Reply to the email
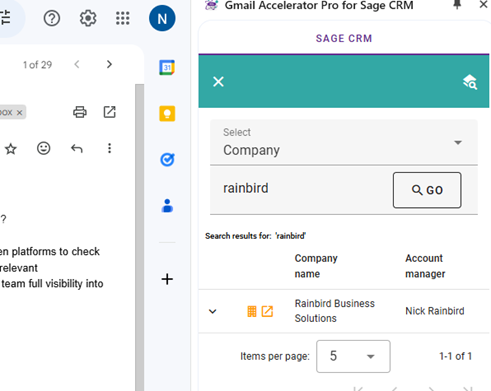The image size is (491, 391). click(x=77, y=148)
